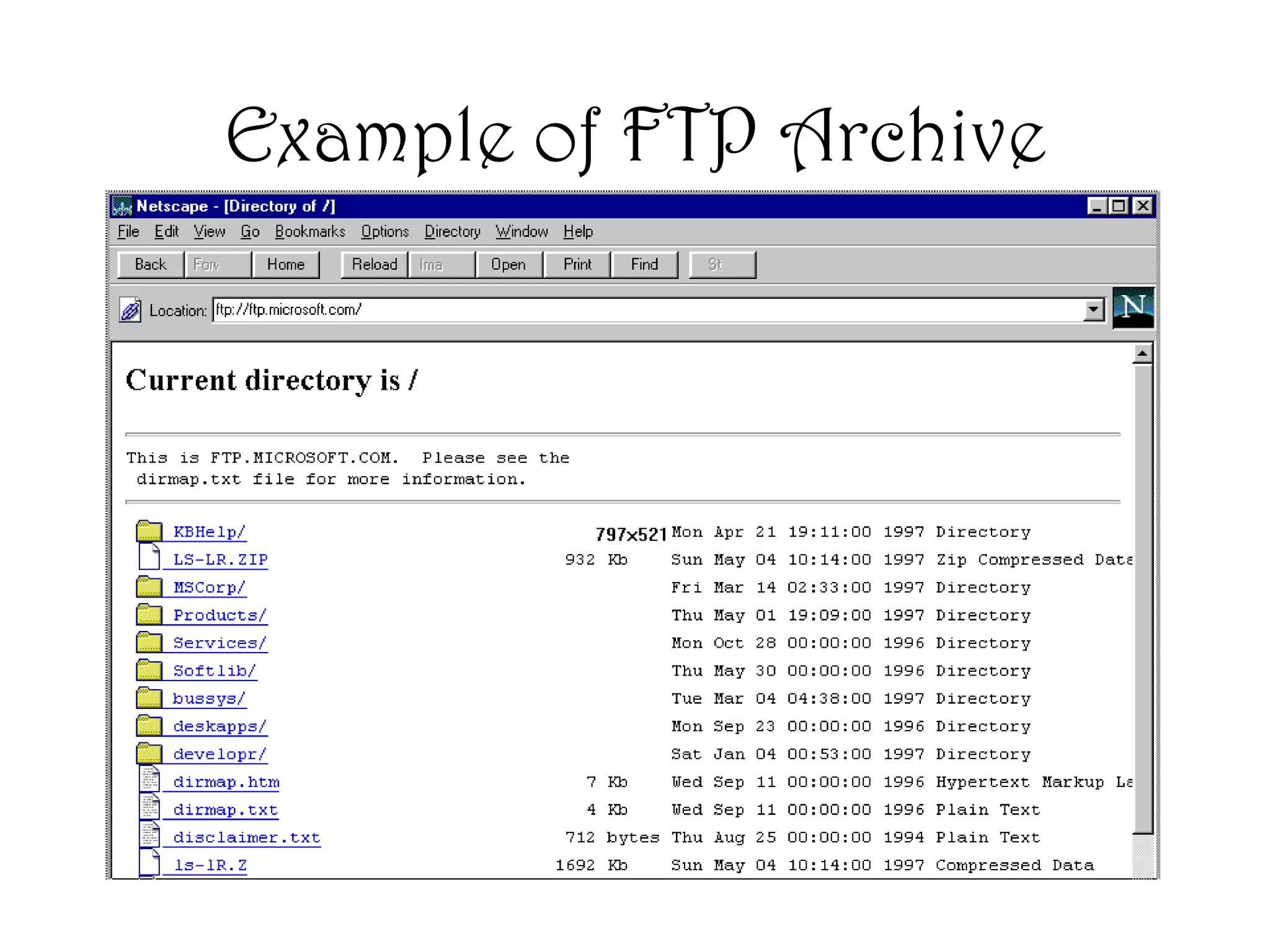Click the KBHelp folder icon
This screenshot has width=1270, height=952.
click(149, 531)
